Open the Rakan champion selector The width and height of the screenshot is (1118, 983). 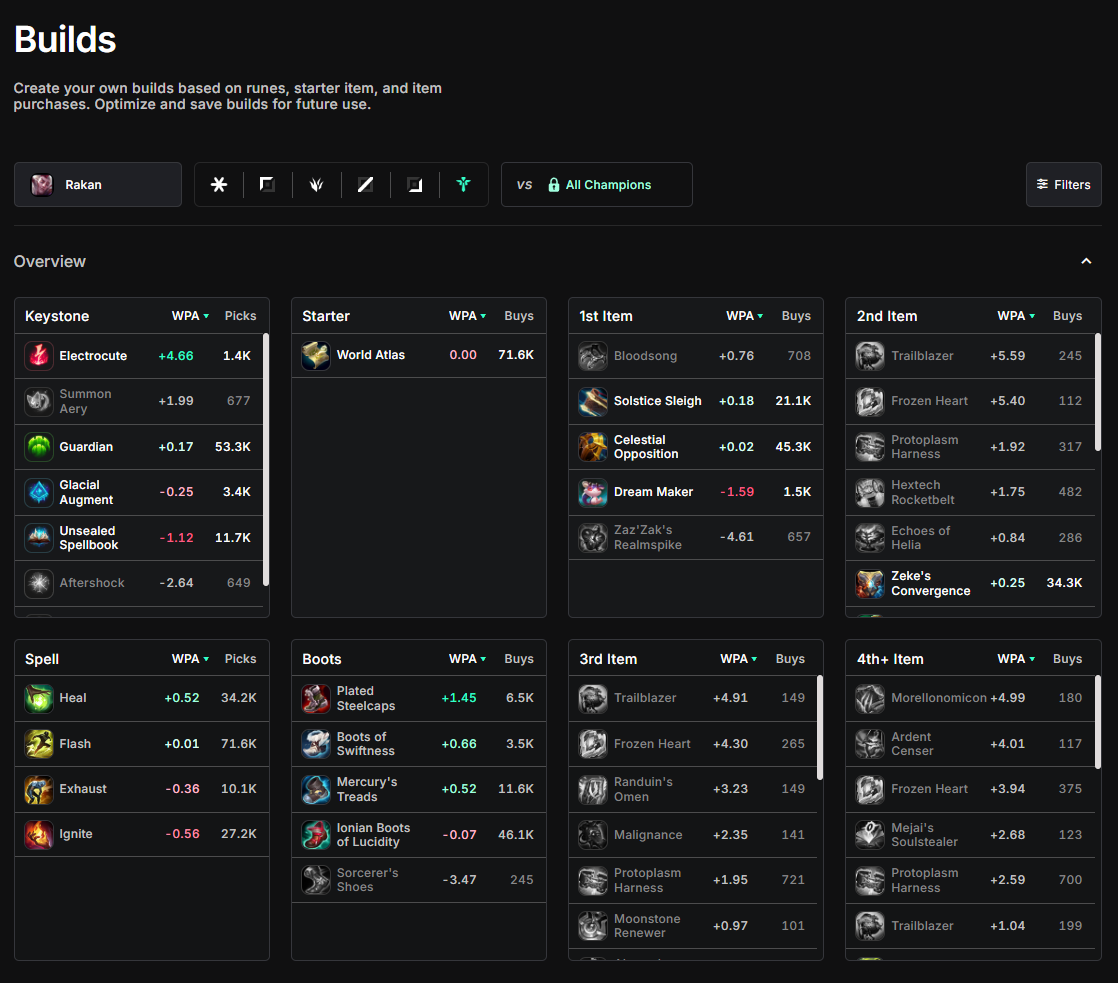[98, 185]
